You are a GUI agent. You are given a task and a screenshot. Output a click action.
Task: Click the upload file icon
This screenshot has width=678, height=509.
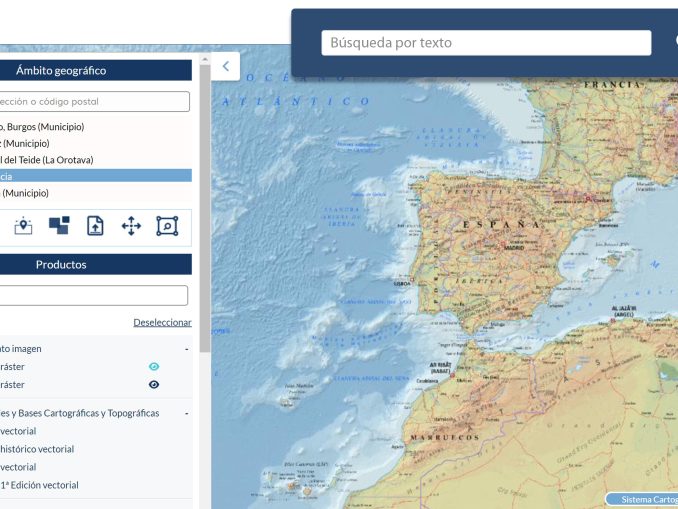pyautogui.click(x=95, y=226)
